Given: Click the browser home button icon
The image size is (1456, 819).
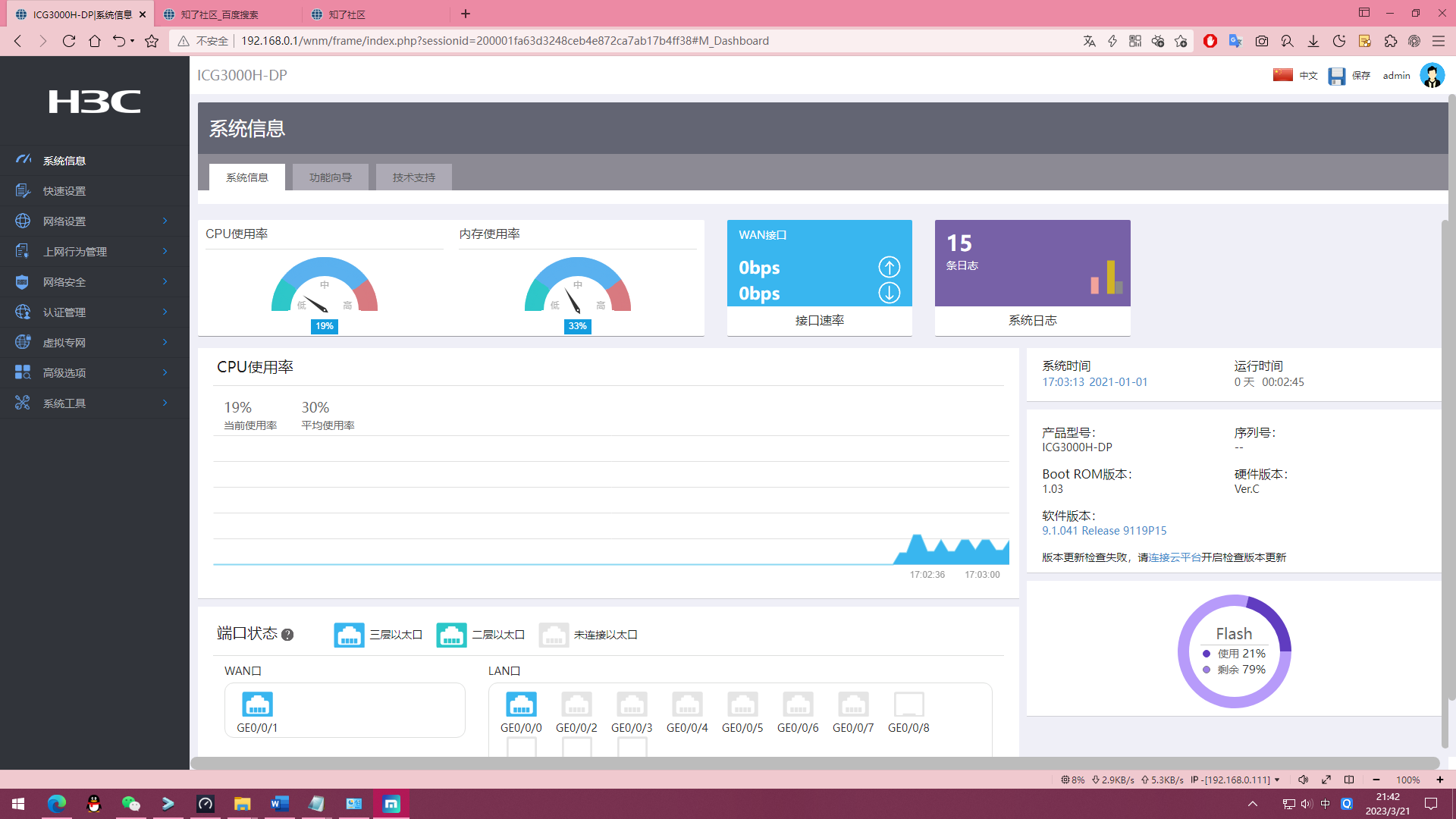Looking at the screenshot, I should point(95,41).
